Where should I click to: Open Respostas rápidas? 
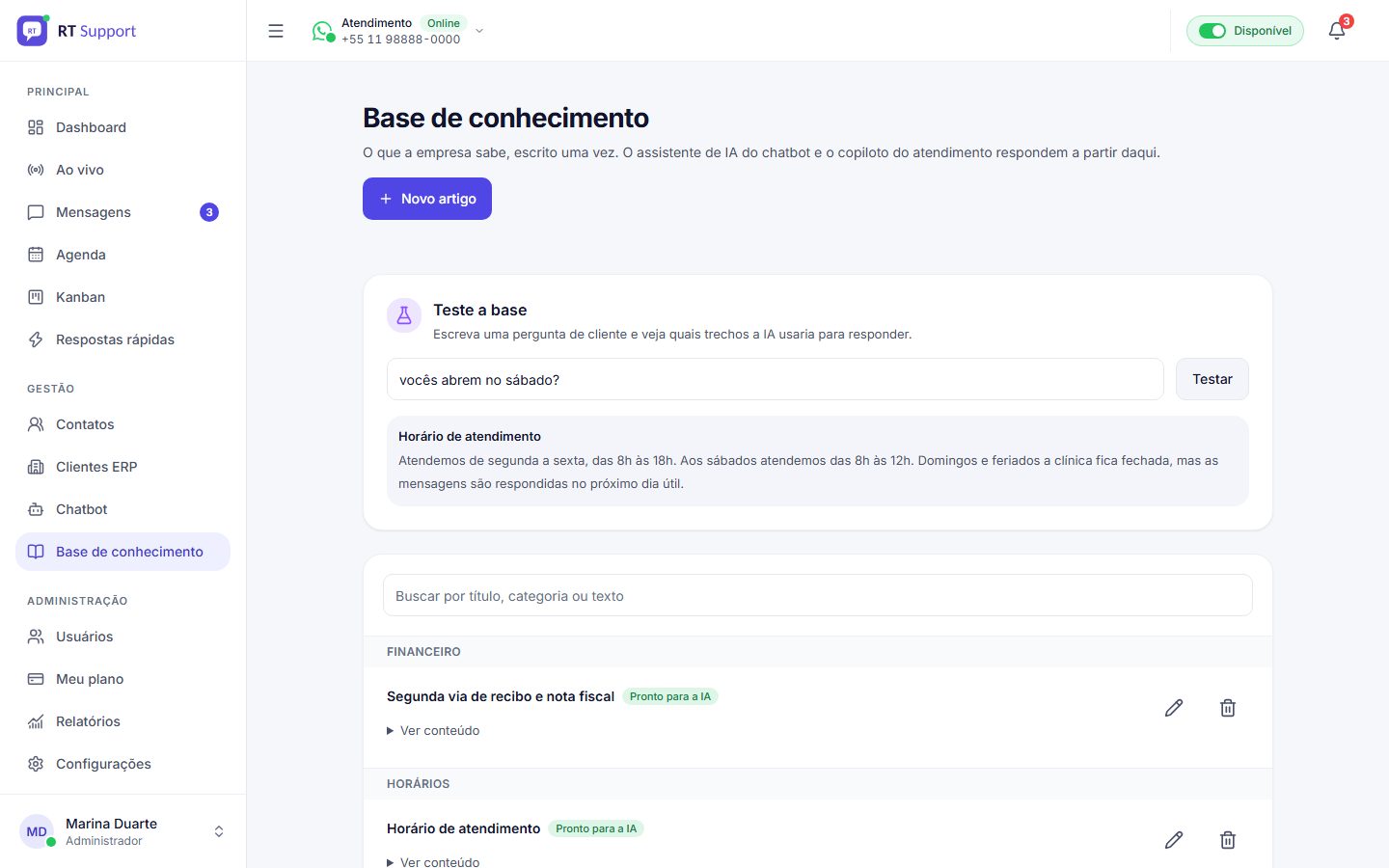[x=123, y=339]
